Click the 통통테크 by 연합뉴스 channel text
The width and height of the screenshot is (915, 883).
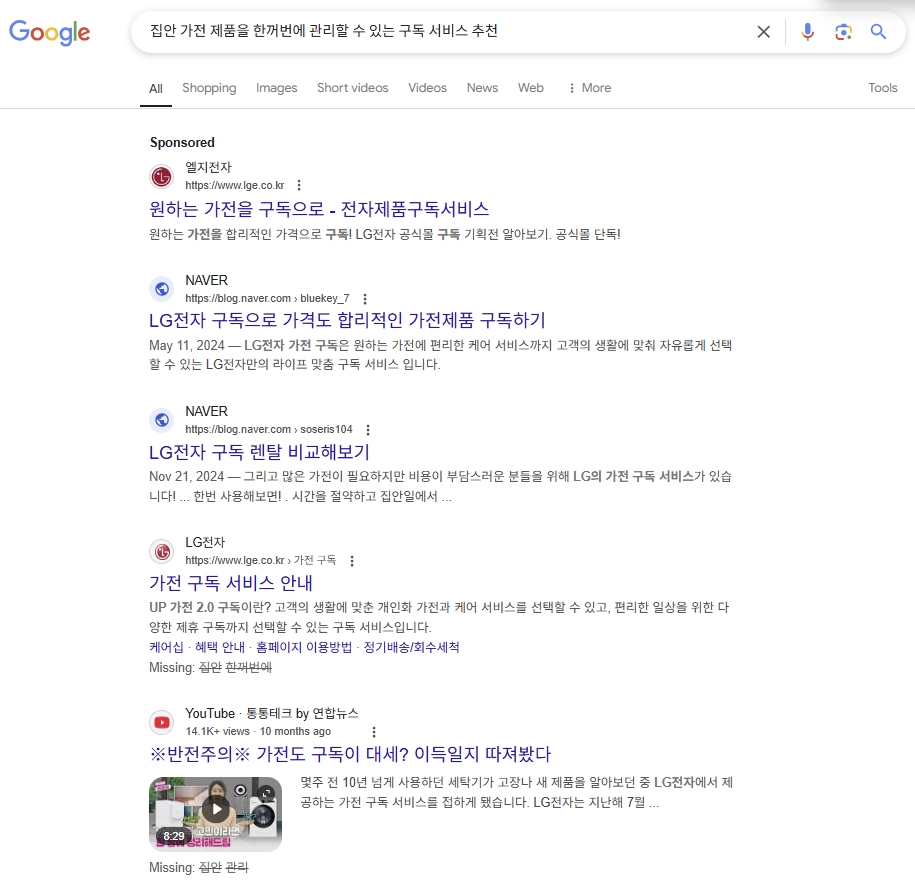(302, 714)
